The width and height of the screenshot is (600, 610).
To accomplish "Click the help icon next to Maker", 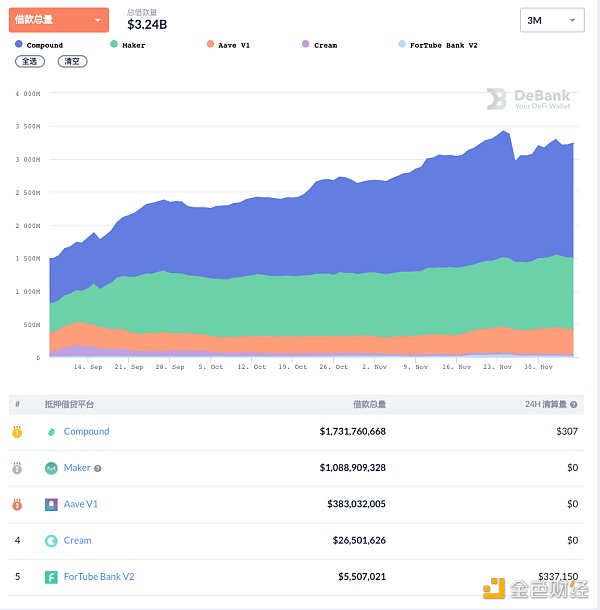I will [98, 468].
